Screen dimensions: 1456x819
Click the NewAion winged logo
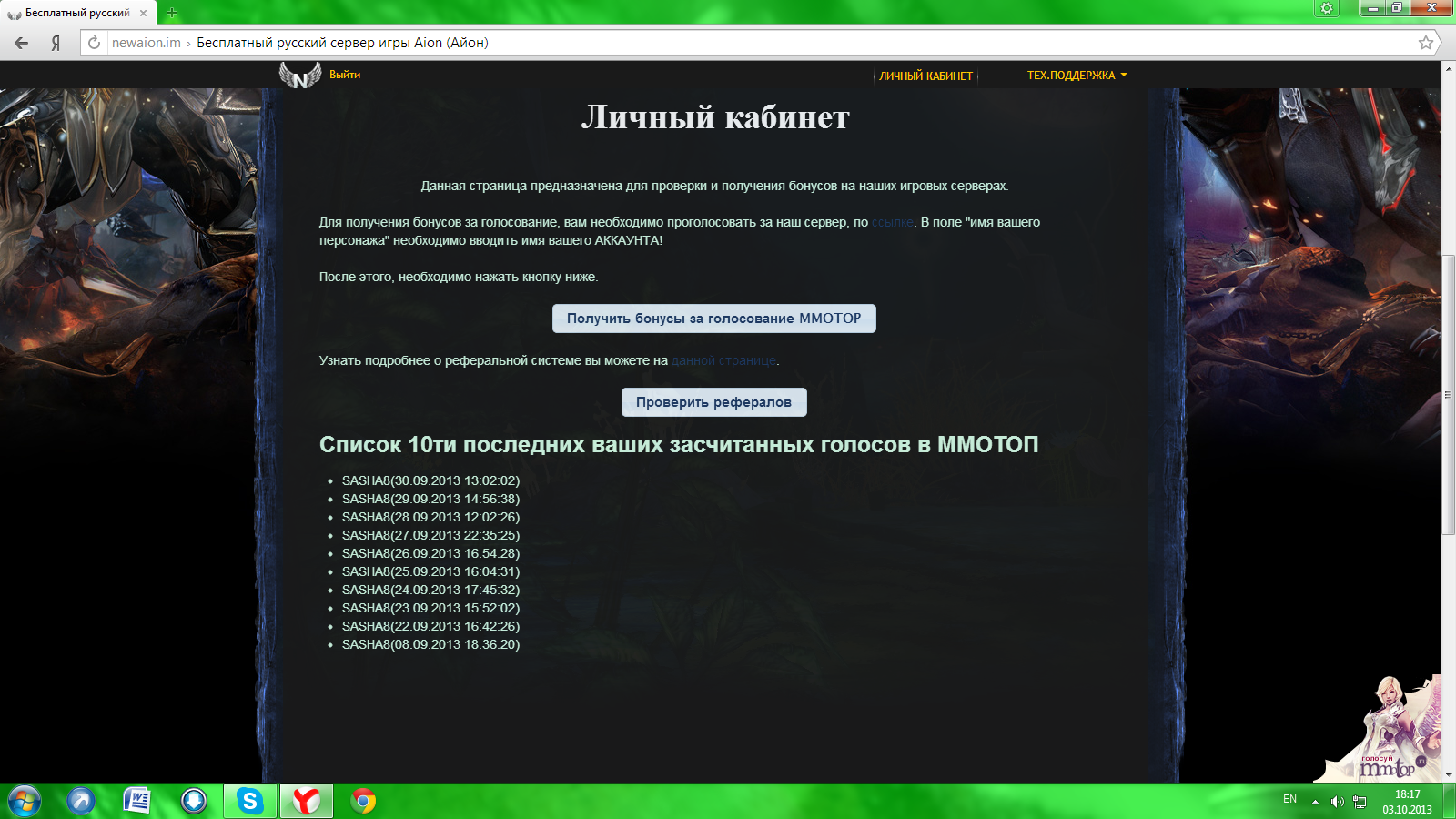299,75
